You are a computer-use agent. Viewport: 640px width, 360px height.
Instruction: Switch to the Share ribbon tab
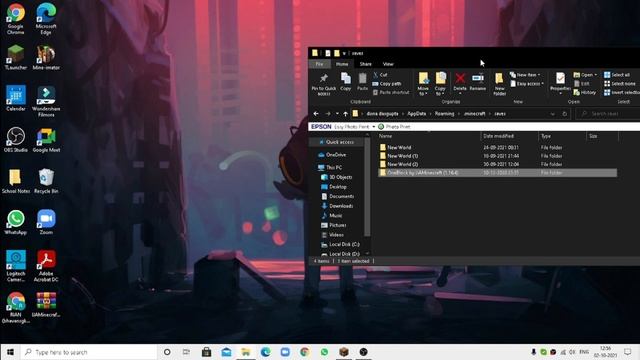coord(365,64)
